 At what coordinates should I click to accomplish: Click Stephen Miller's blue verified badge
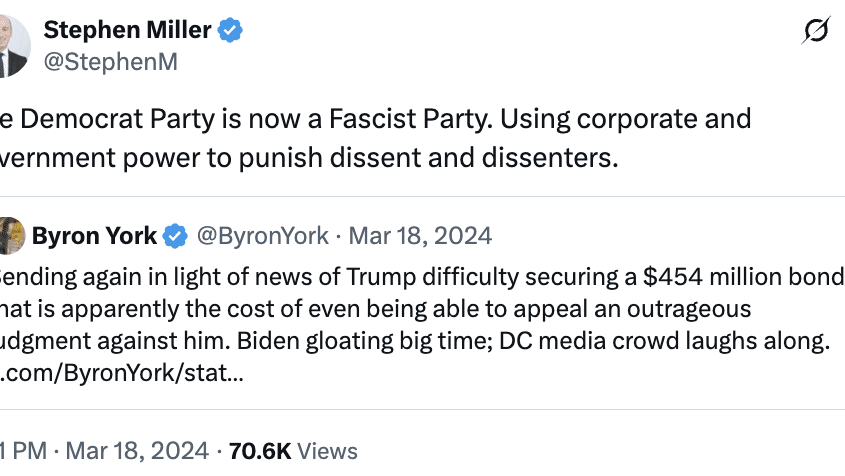point(232,31)
